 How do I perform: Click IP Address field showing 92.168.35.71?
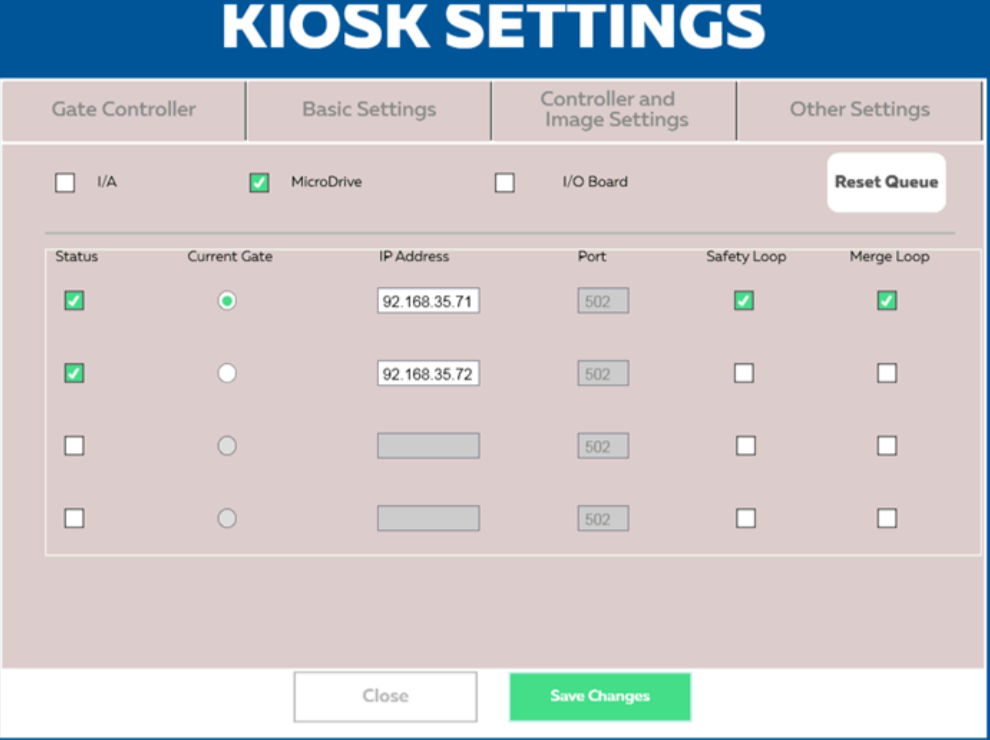428,301
